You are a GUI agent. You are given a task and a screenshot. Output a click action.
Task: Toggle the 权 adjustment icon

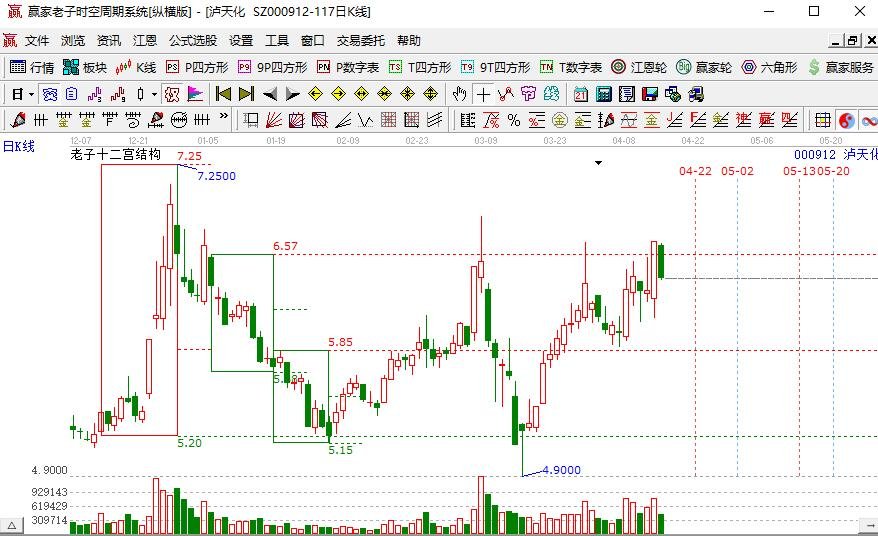coord(172,94)
